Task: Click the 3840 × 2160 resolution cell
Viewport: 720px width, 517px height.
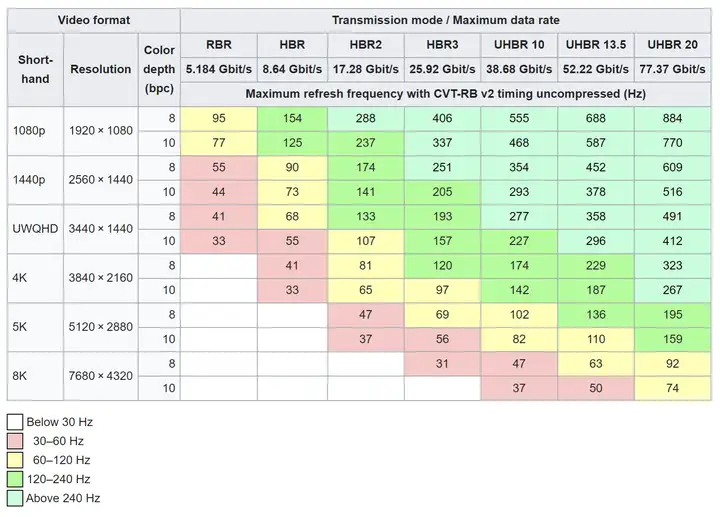Action: click(x=101, y=278)
